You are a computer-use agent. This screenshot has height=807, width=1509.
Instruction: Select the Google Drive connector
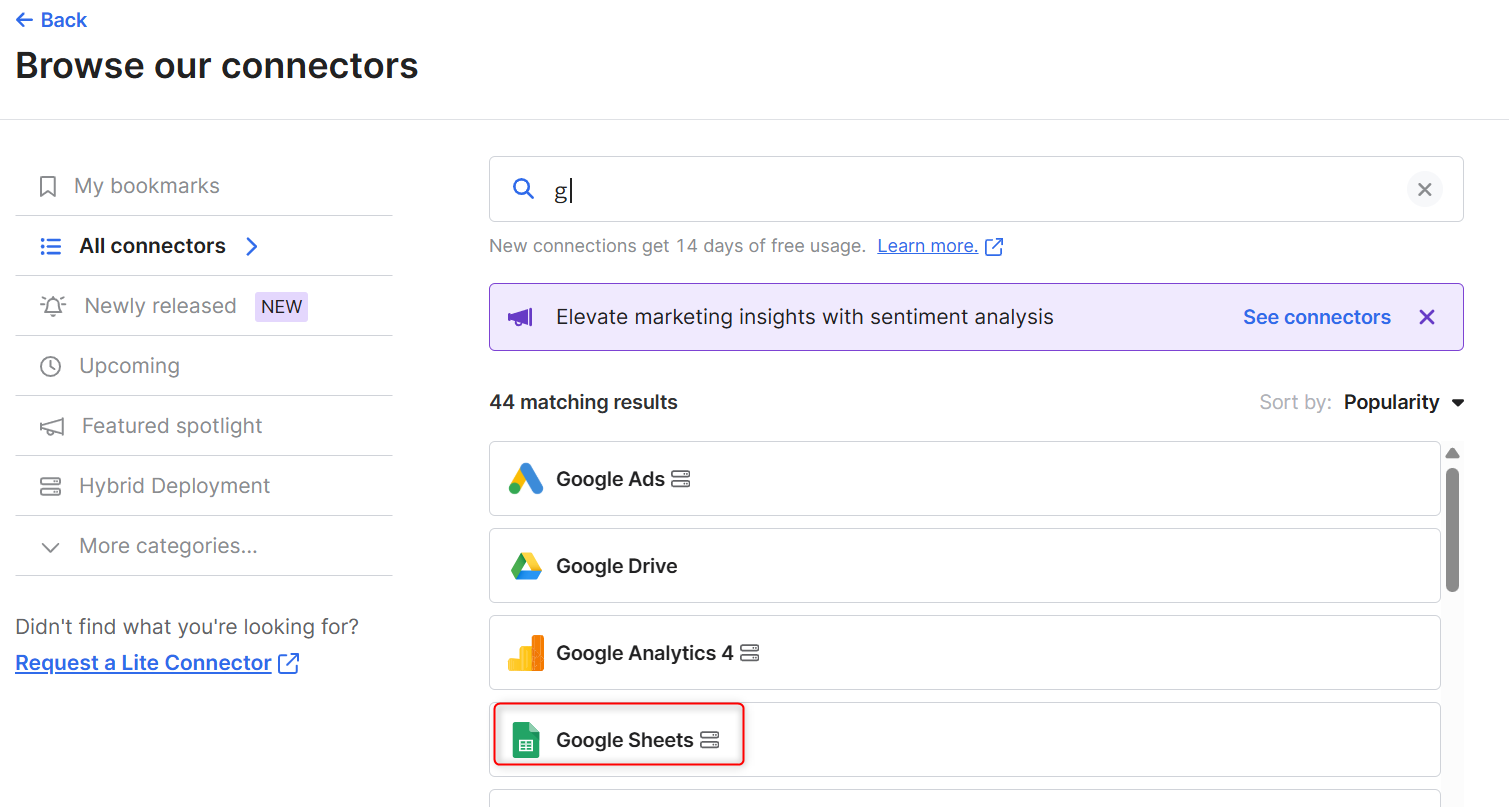point(965,566)
